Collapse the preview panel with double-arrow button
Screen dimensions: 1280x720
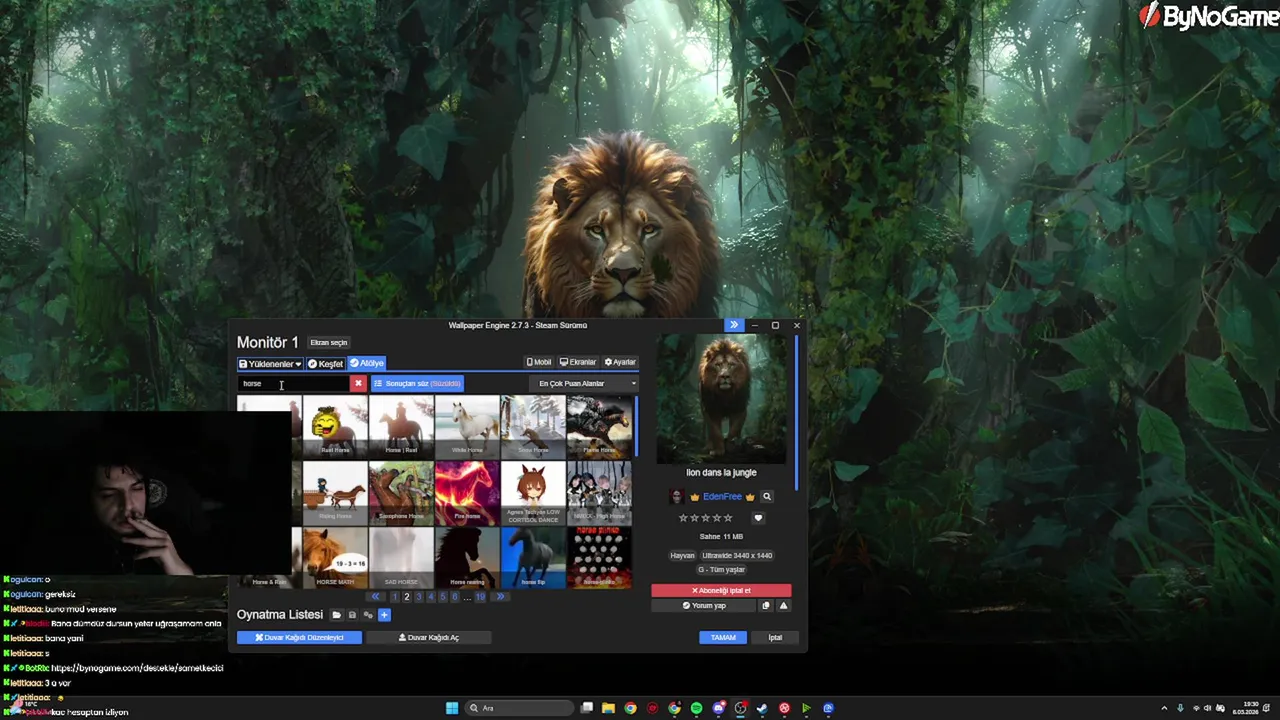coord(734,325)
